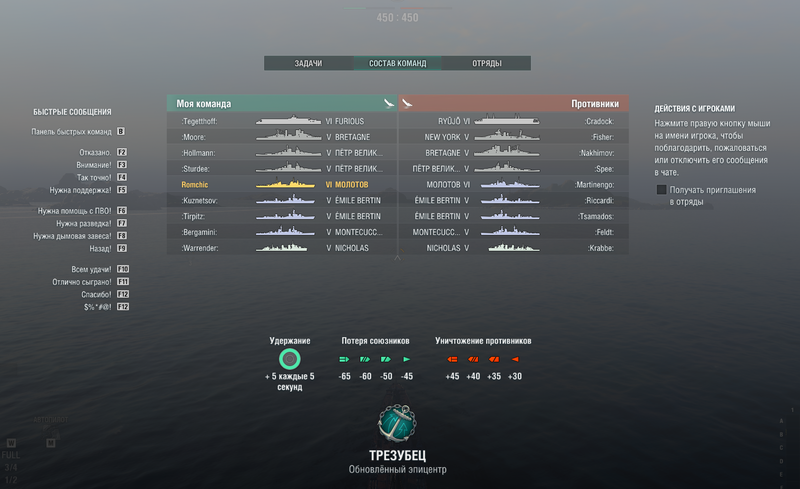Select ally player Kuznetsov row
Image resolution: width=800 pixels, height=489 pixels.
(282, 200)
